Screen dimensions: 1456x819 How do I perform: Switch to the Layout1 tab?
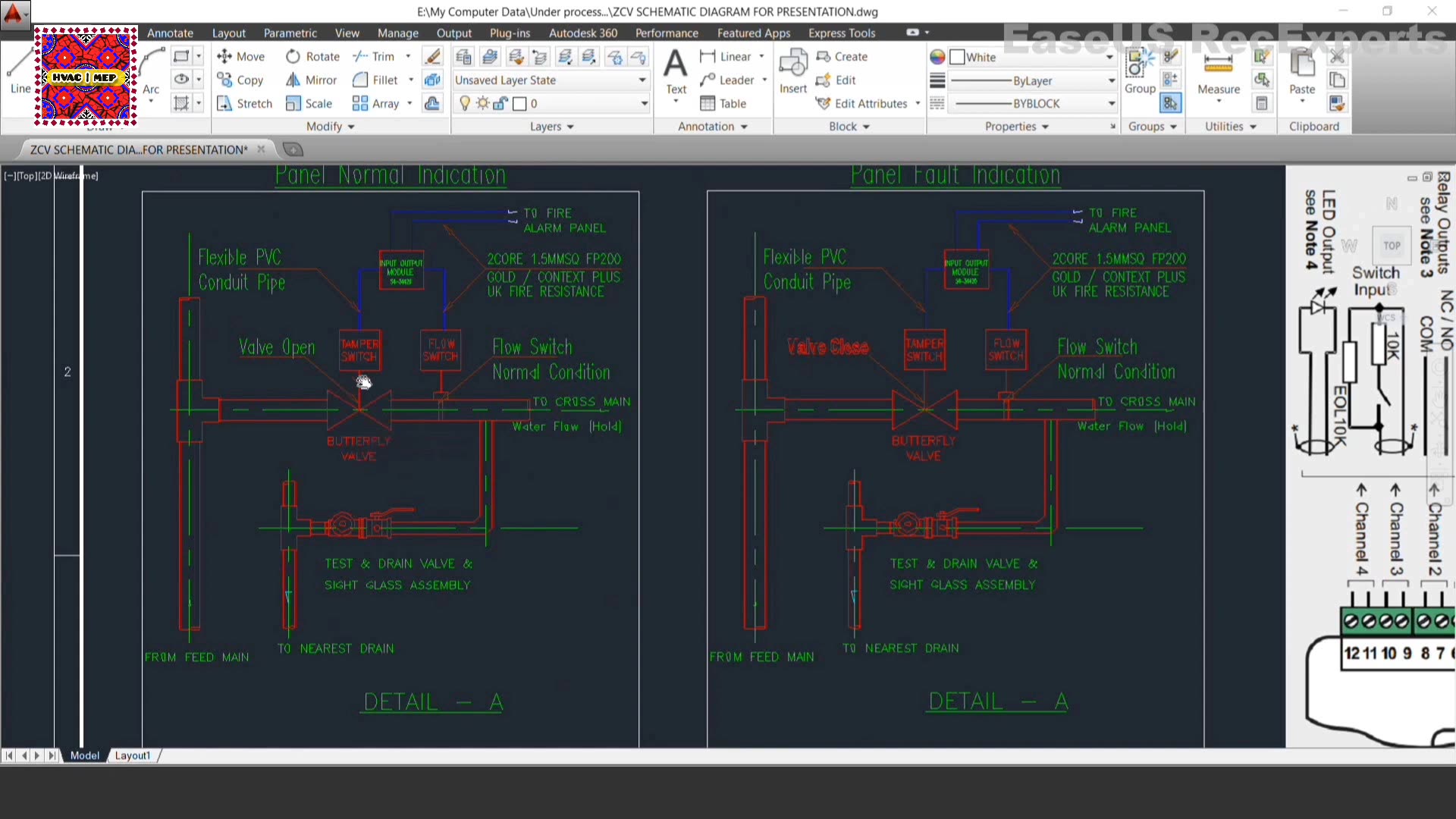click(x=132, y=755)
